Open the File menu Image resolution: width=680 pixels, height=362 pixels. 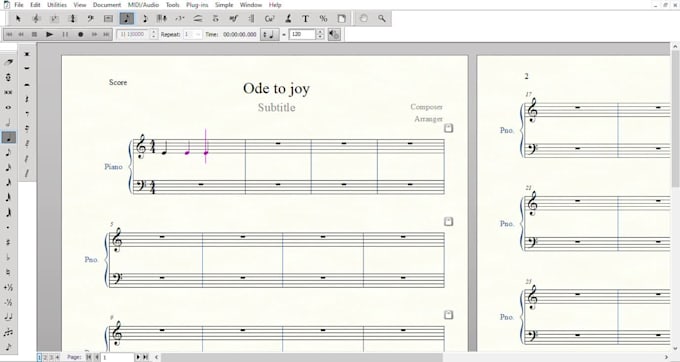[19, 5]
